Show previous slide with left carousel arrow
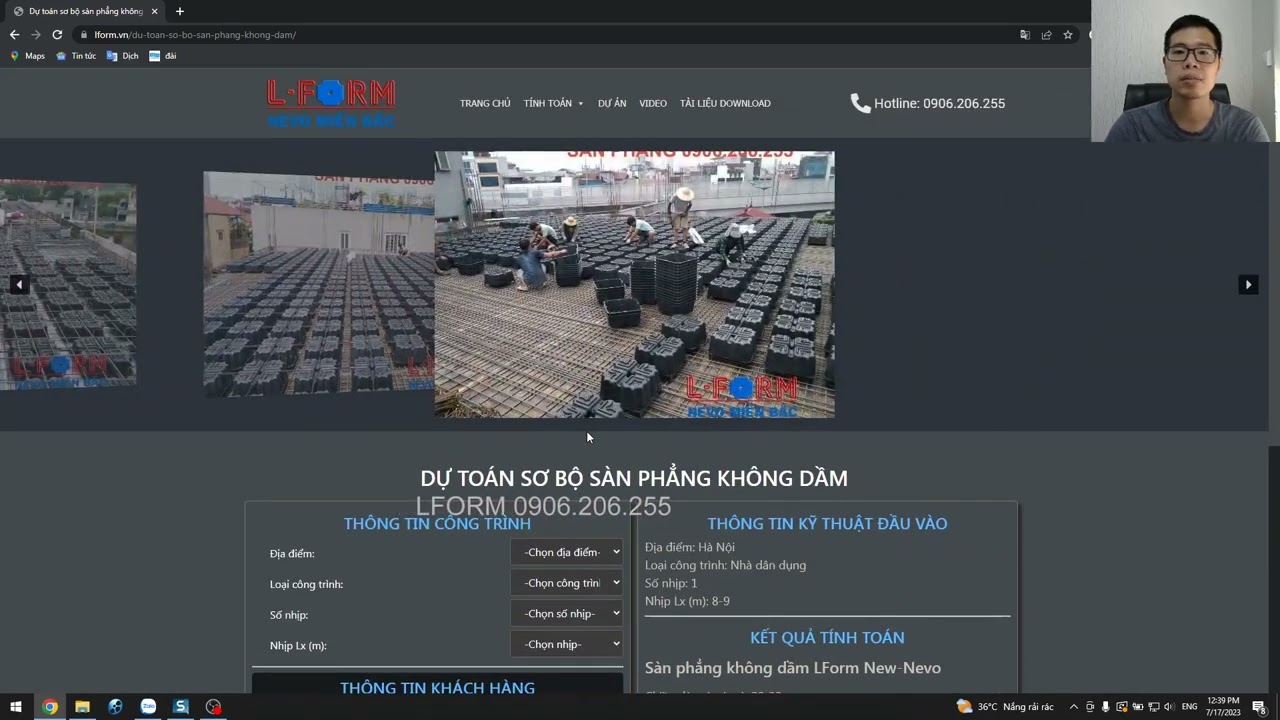This screenshot has width=1280, height=720. [19, 285]
